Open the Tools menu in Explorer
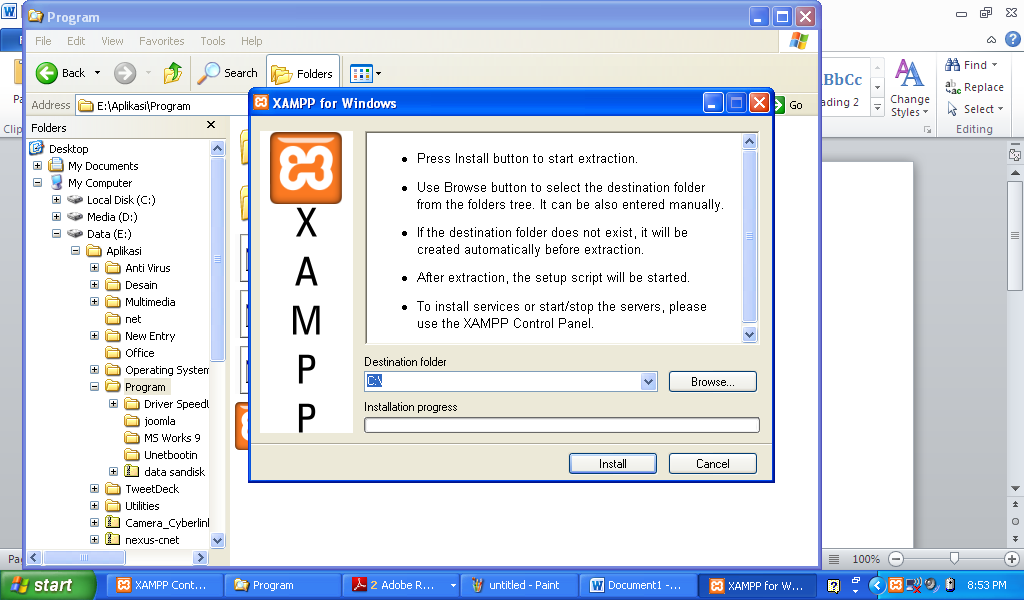This screenshot has height=600, width=1024. tap(213, 40)
